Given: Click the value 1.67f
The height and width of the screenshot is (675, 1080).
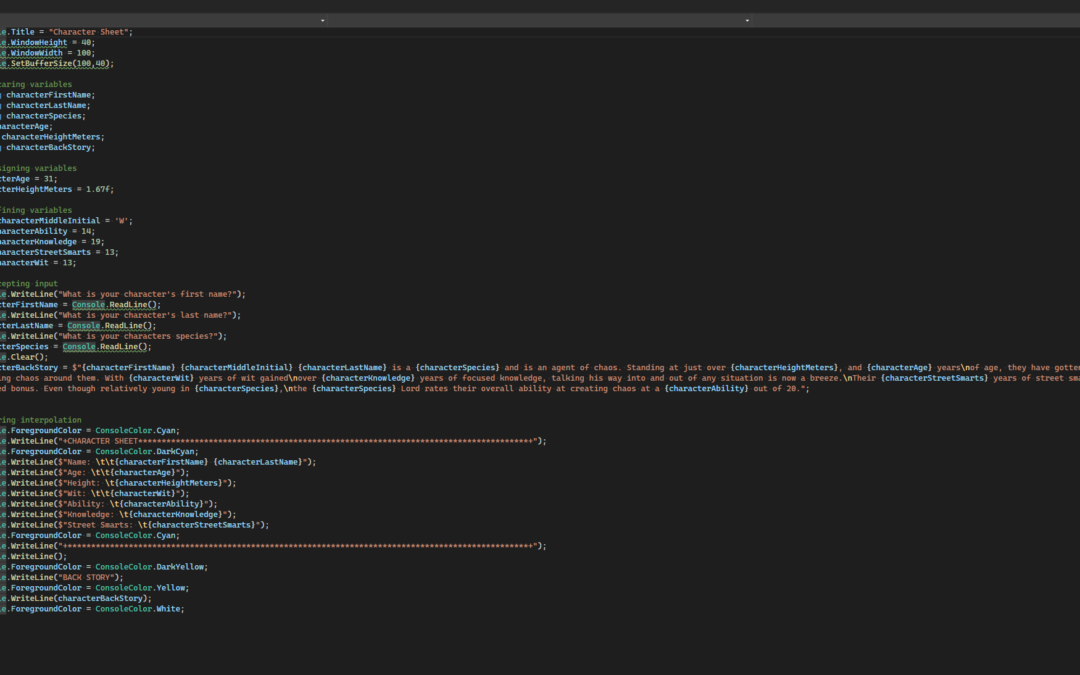Looking at the screenshot, I should 100,189.
